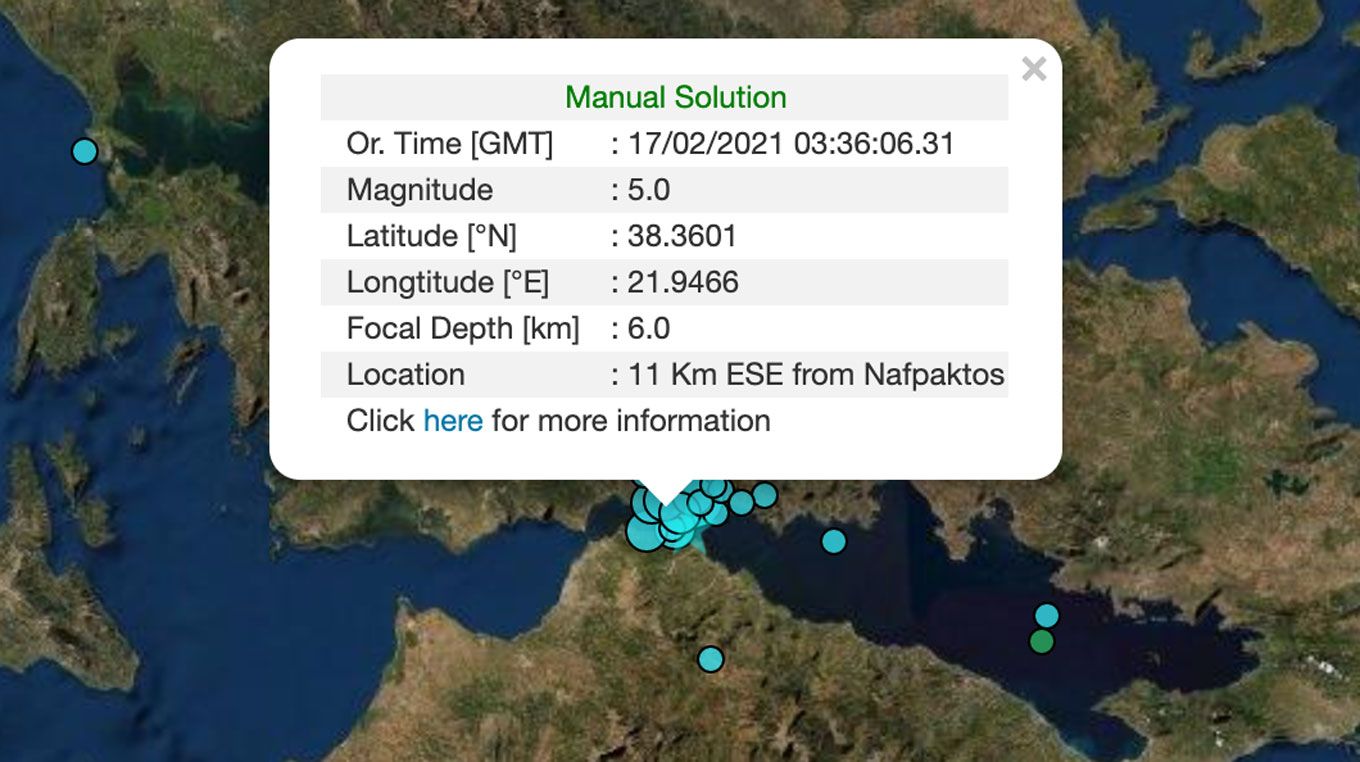The height and width of the screenshot is (762, 1360).
Task: Click the latitude value 38.3601
Action: (x=681, y=236)
